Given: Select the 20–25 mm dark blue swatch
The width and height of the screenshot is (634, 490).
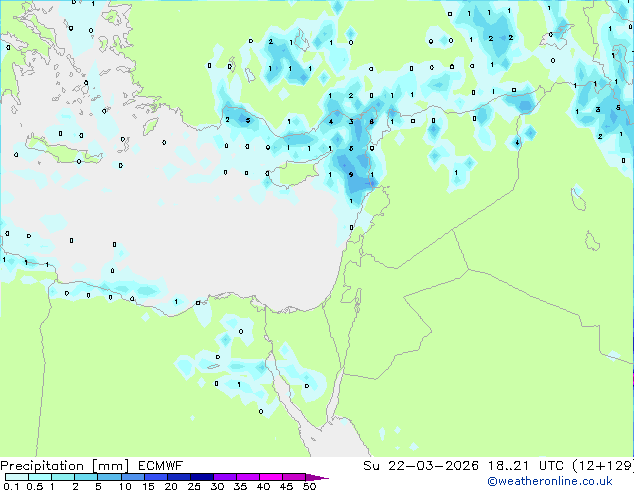Looking at the screenshot, I should [179, 477].
